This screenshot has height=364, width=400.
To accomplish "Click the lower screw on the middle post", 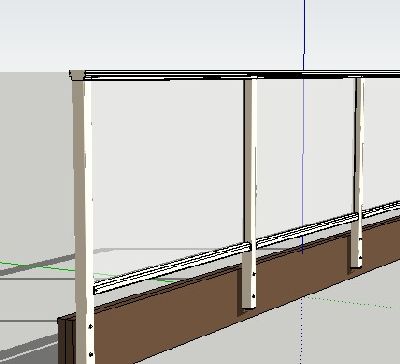I will point(254,296).
